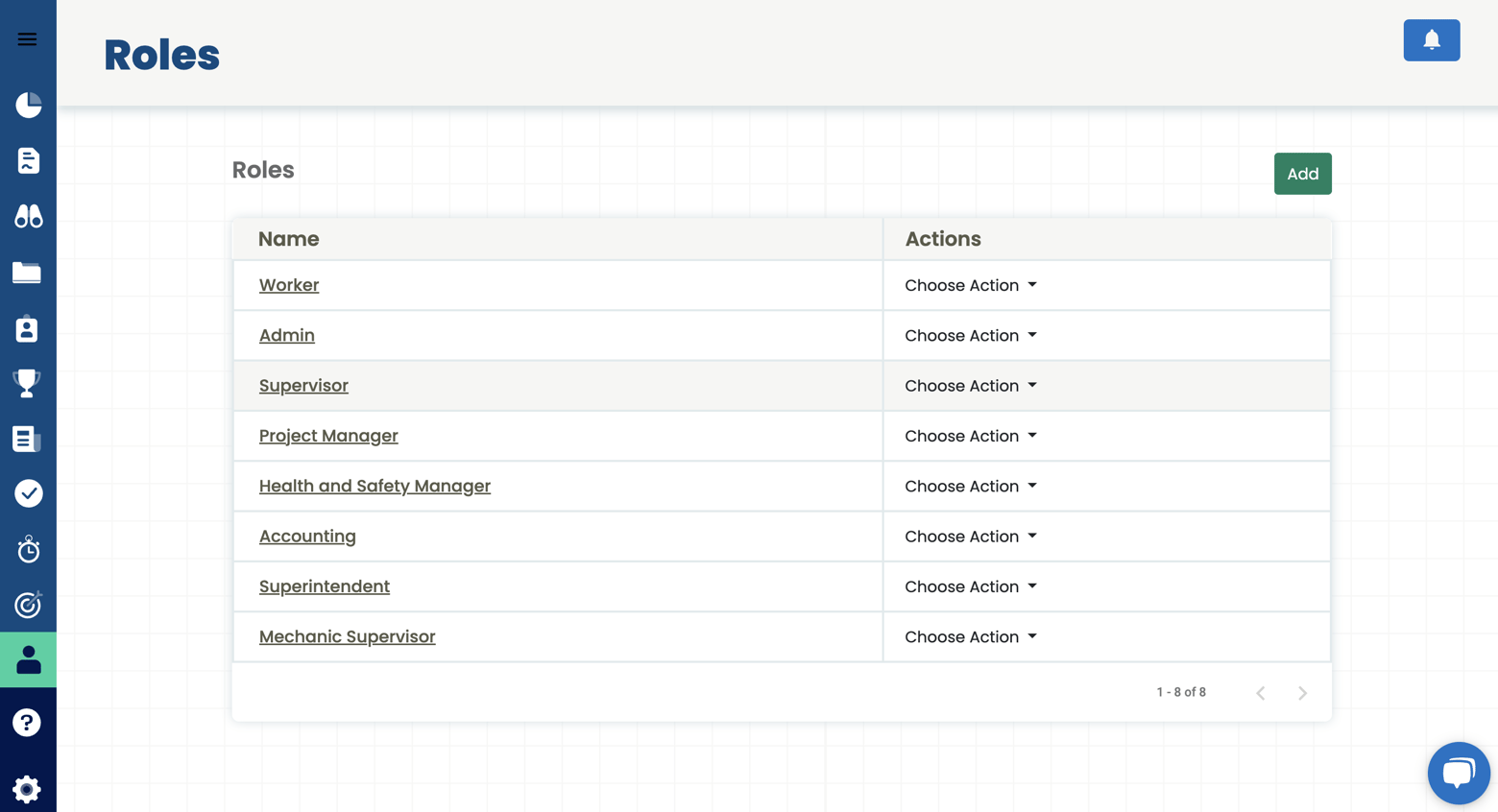This screenshot has width=1498, height=812.
Task: Click the binoculars icon in sidebar
Action: (28, 216)
